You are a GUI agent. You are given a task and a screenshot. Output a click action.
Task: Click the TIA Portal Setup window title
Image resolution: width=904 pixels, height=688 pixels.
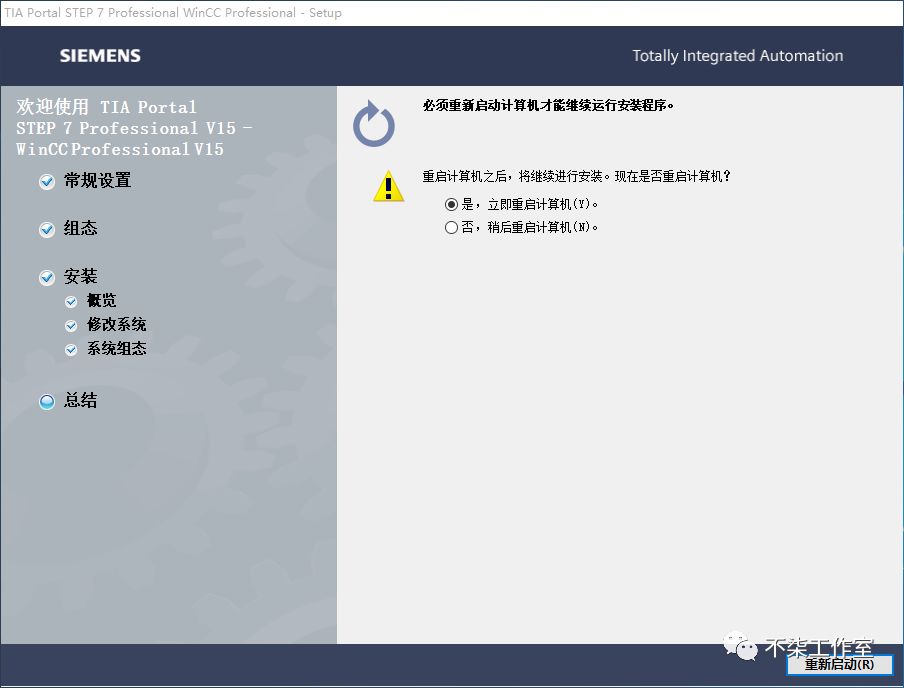[173, 13]
